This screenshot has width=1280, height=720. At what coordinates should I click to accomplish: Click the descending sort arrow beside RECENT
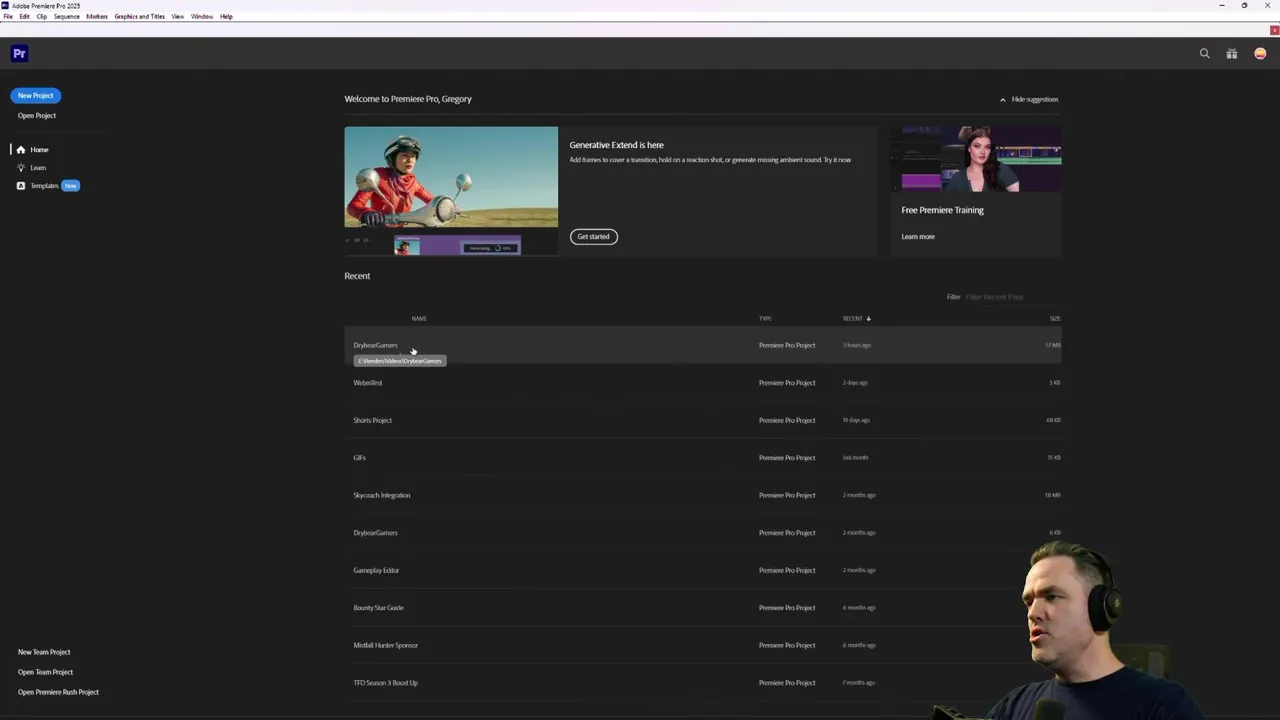coord(868,319)
